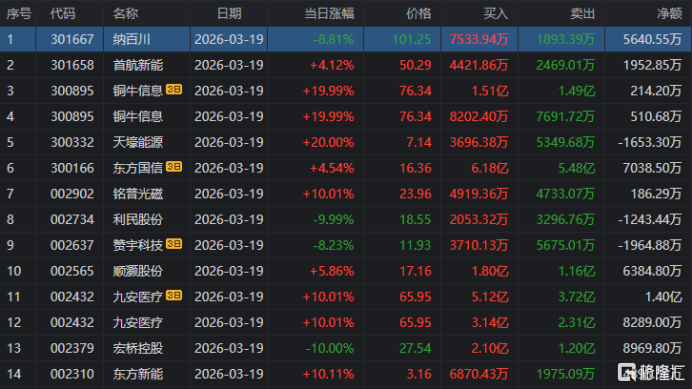692x389 pixels.
Task: Open 铭普光磁 stock entry
Action: (138, 194)
